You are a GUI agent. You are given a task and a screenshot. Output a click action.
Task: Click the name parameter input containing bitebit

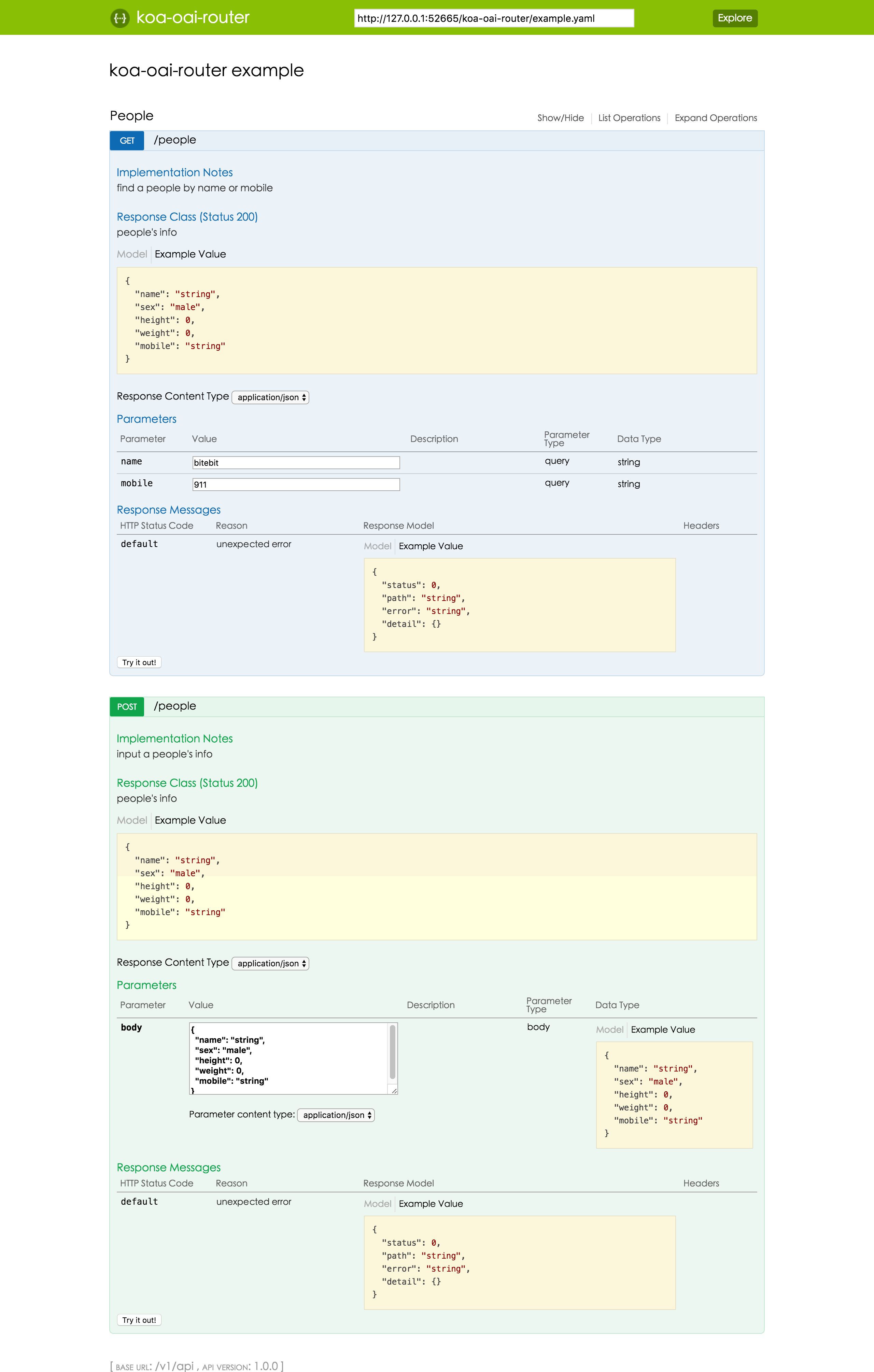296,463
